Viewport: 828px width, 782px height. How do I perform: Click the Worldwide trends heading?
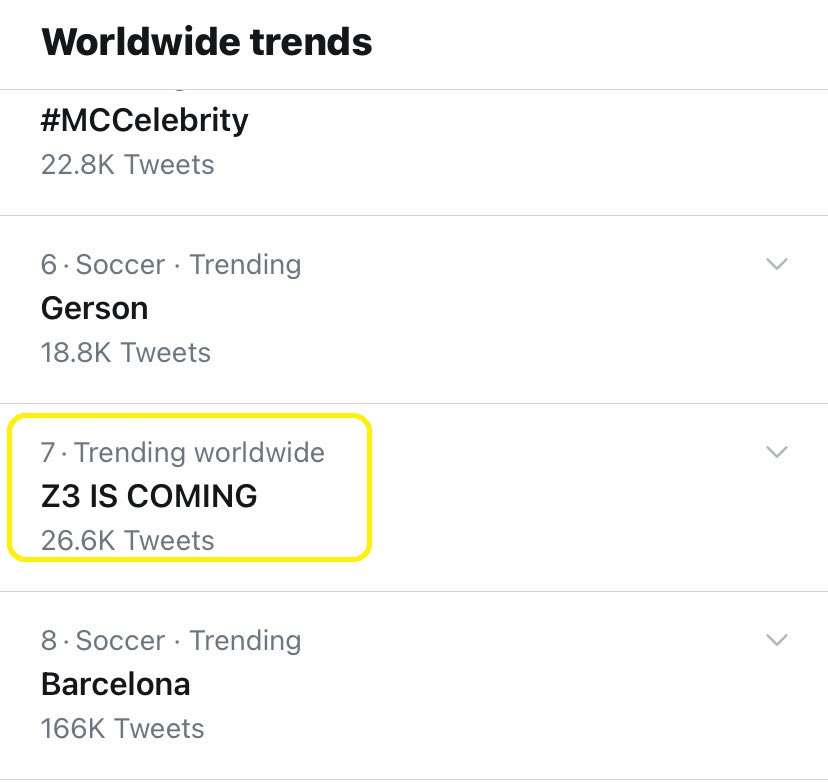(x=206, y=42)
